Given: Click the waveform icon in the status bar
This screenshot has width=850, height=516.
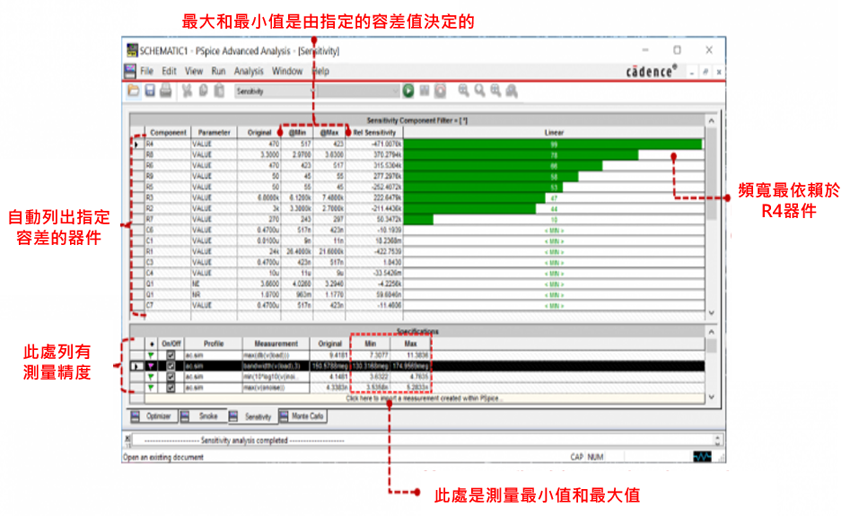Looking at the screenshot, I should (702, 457).
